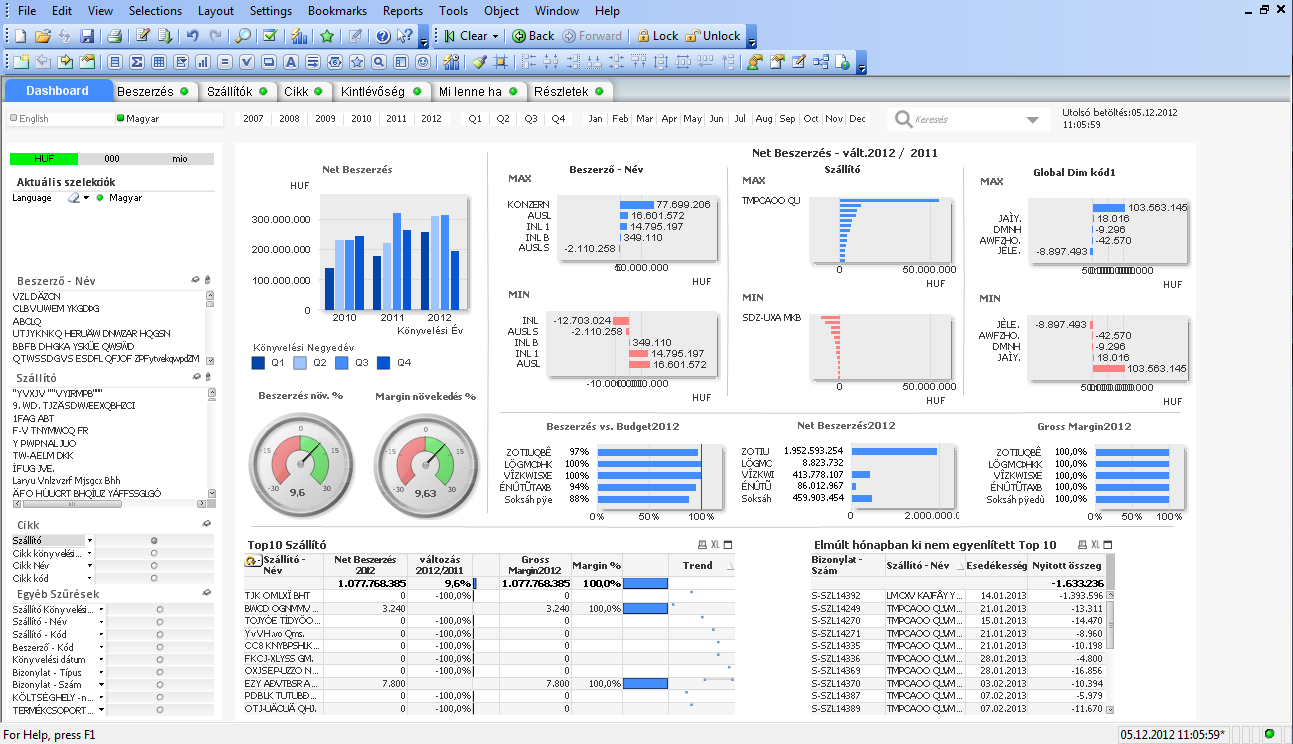Screen dimensions: 1293x744
Task: Expand the Keresés search box dropdown
Action: click(x=1033, y=120)
